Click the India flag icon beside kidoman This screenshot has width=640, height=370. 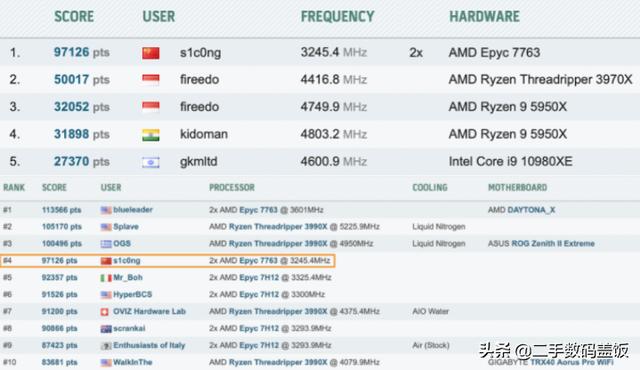coord(151,135)
